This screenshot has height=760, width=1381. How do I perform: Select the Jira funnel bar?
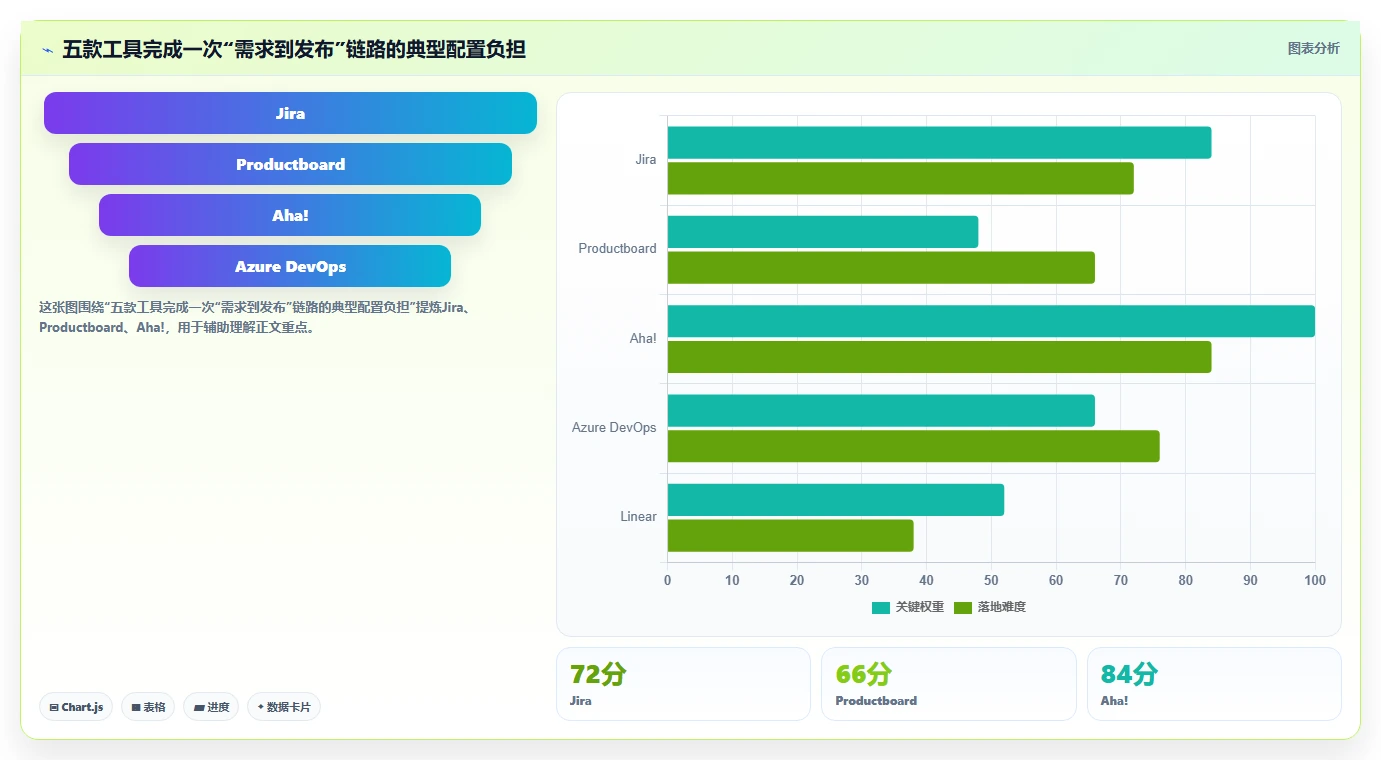[290, 113]
